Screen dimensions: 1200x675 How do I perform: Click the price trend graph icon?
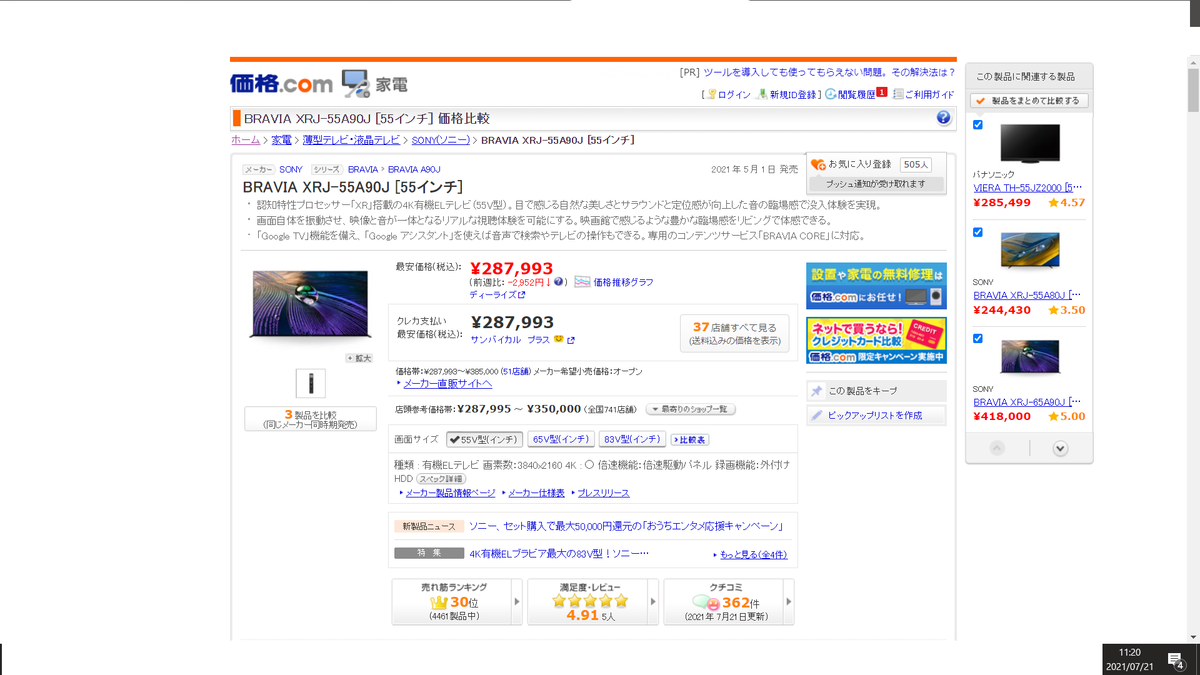coord(582,282)
